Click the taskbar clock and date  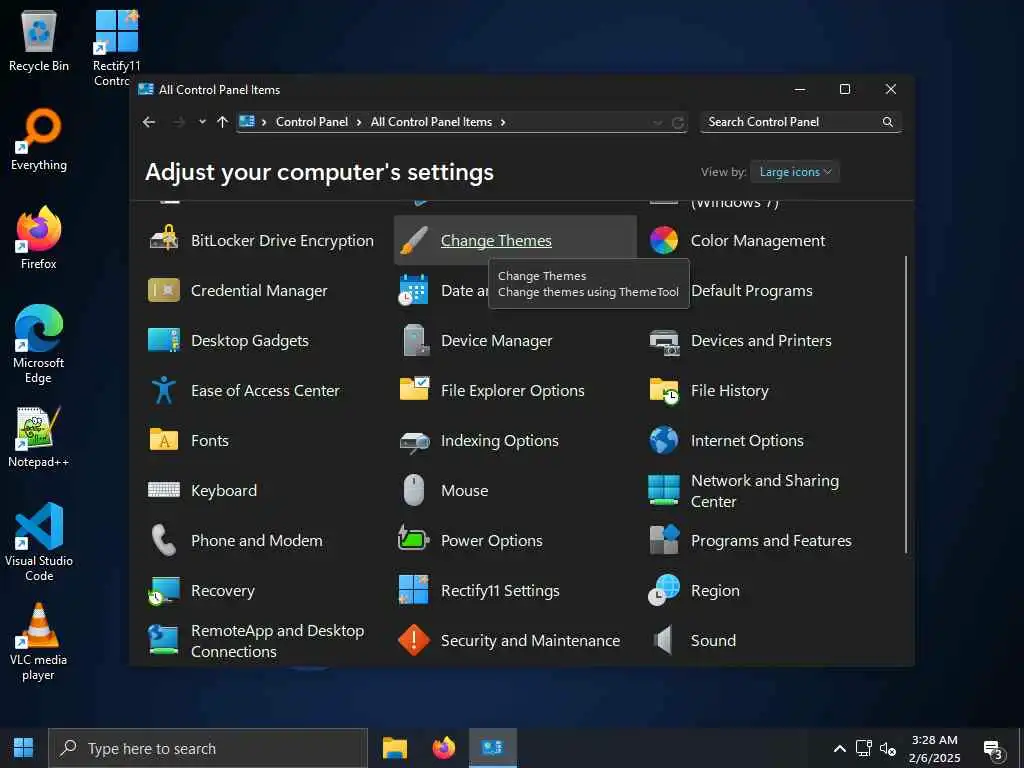pos(935,748)
